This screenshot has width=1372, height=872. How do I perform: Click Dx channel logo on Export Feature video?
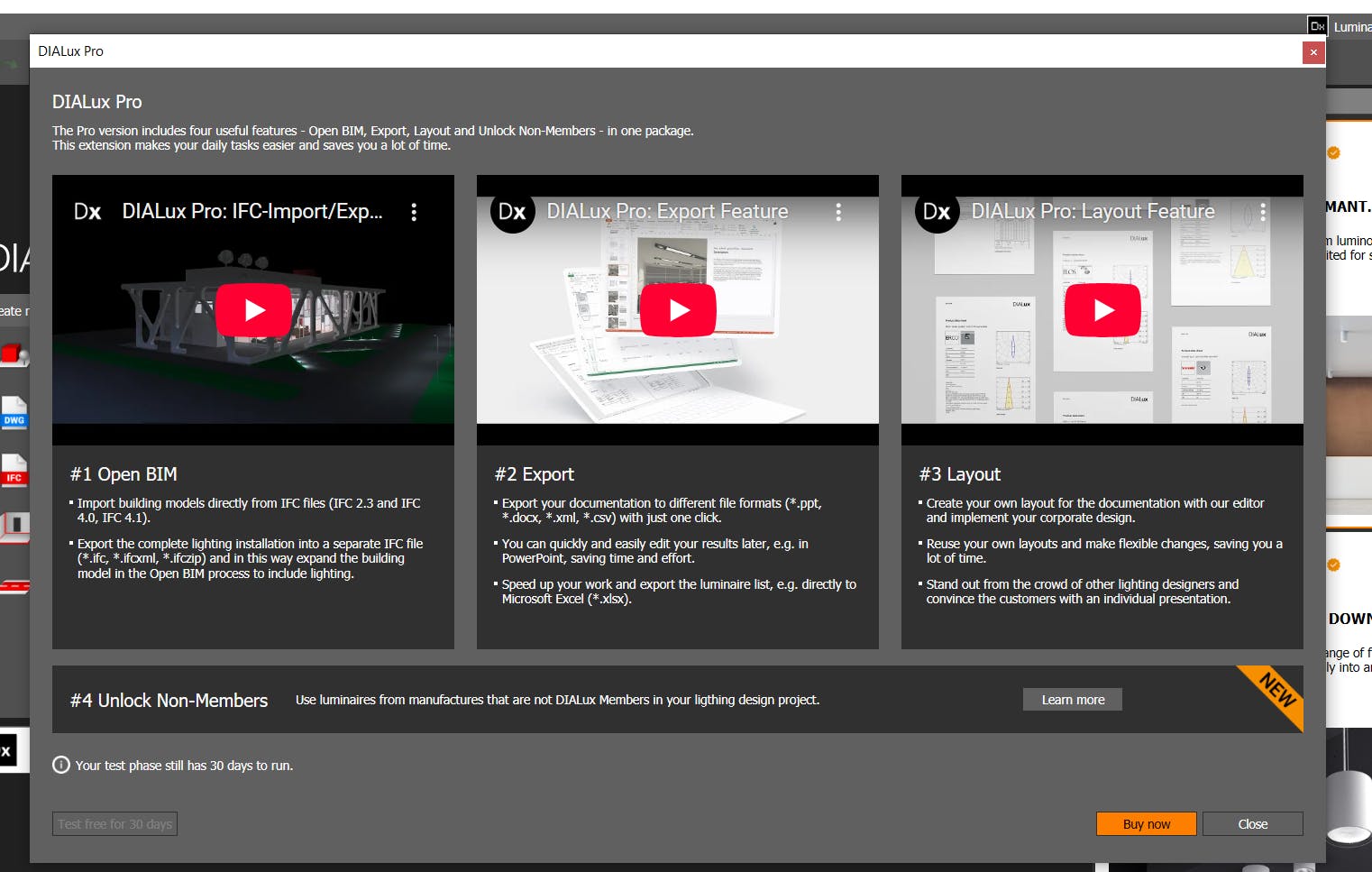[x=512, y=212]
